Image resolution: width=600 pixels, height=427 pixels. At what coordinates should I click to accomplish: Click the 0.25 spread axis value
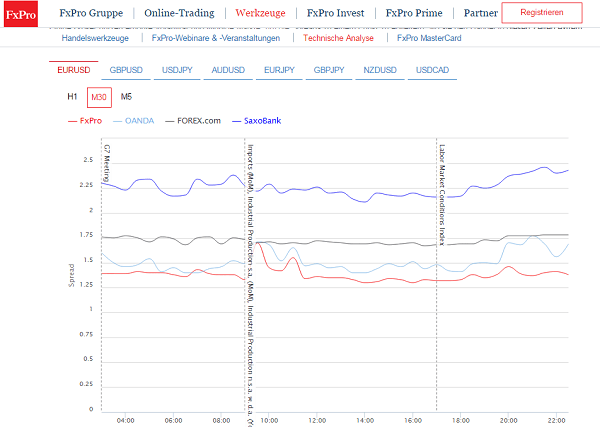[x=86, y=384]
